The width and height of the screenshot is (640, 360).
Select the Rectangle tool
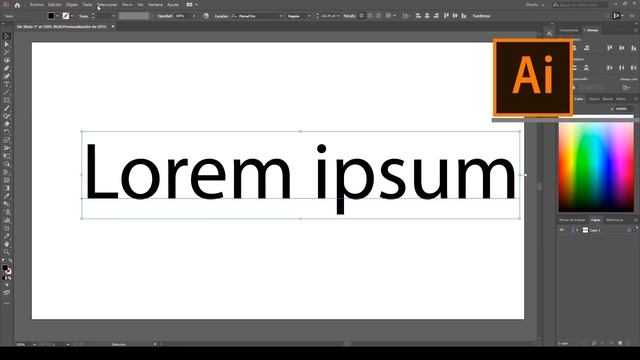click(7, 100)
